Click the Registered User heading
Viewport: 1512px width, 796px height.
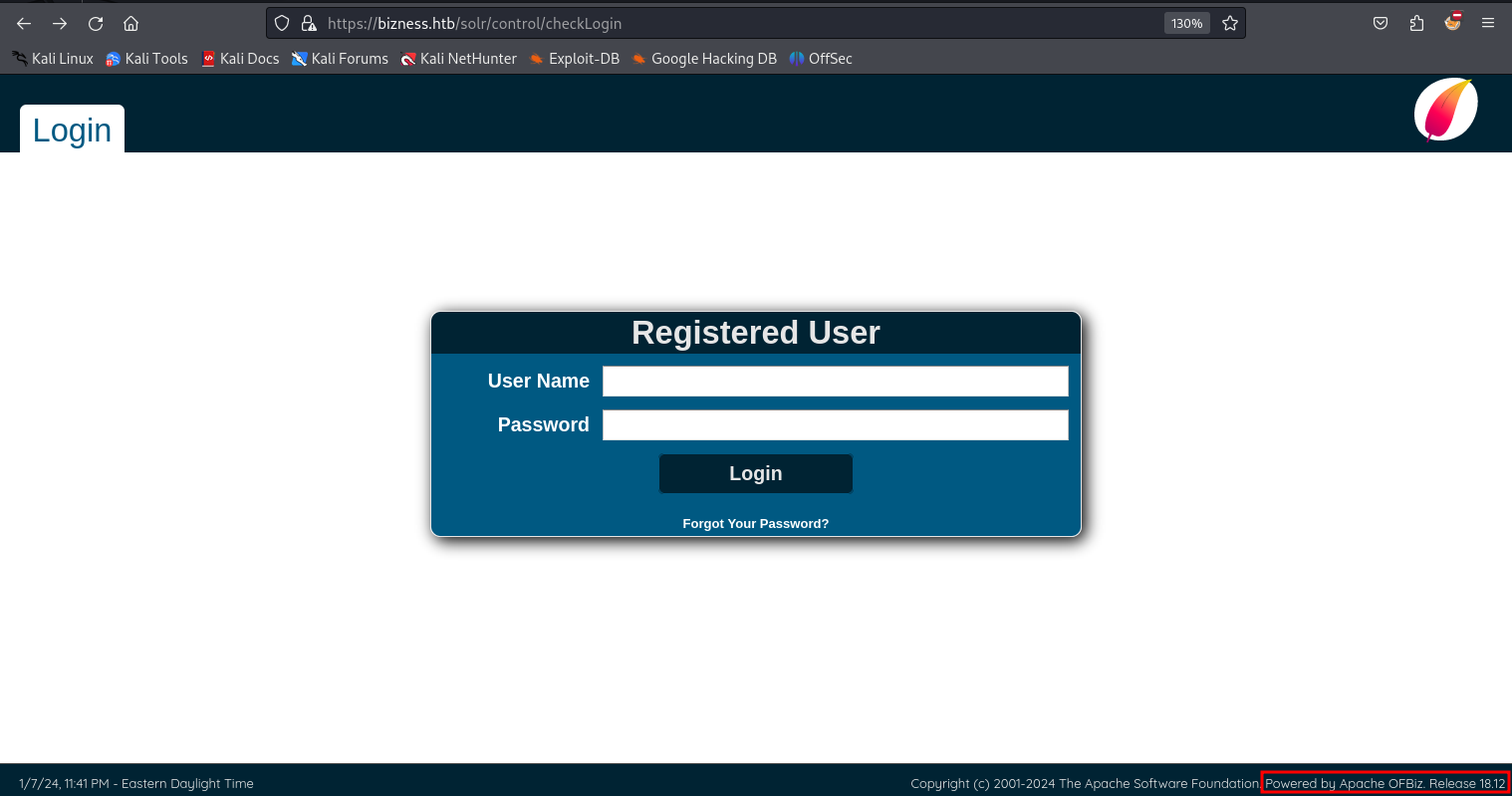tap(756, 333)
